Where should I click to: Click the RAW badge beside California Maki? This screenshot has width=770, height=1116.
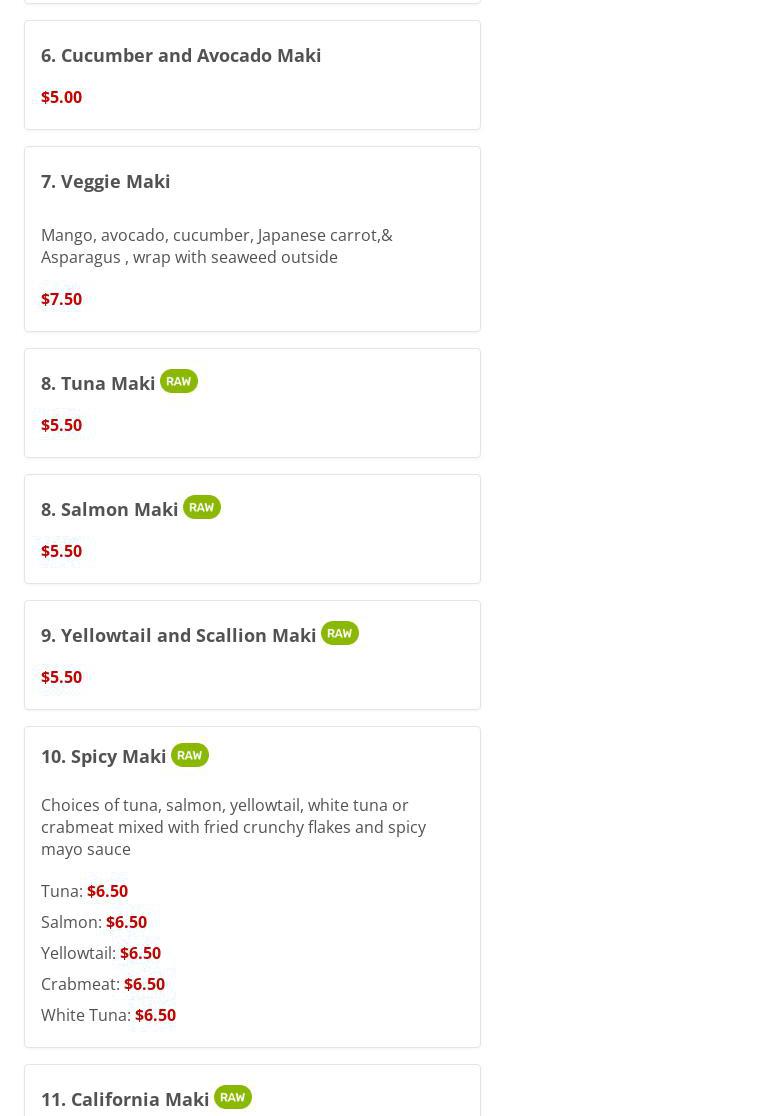[x=232, y=1097]
